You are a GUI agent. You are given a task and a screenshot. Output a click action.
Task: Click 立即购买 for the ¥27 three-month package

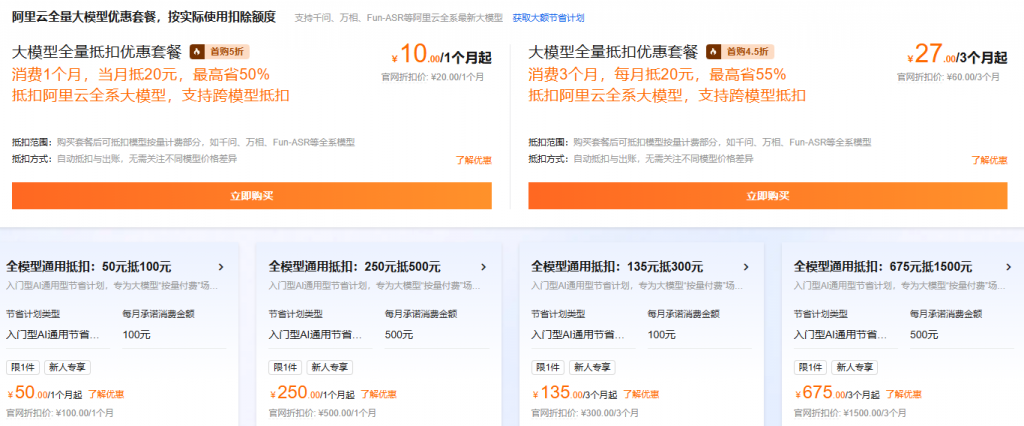pyautogui.click(x=767, y=196)
